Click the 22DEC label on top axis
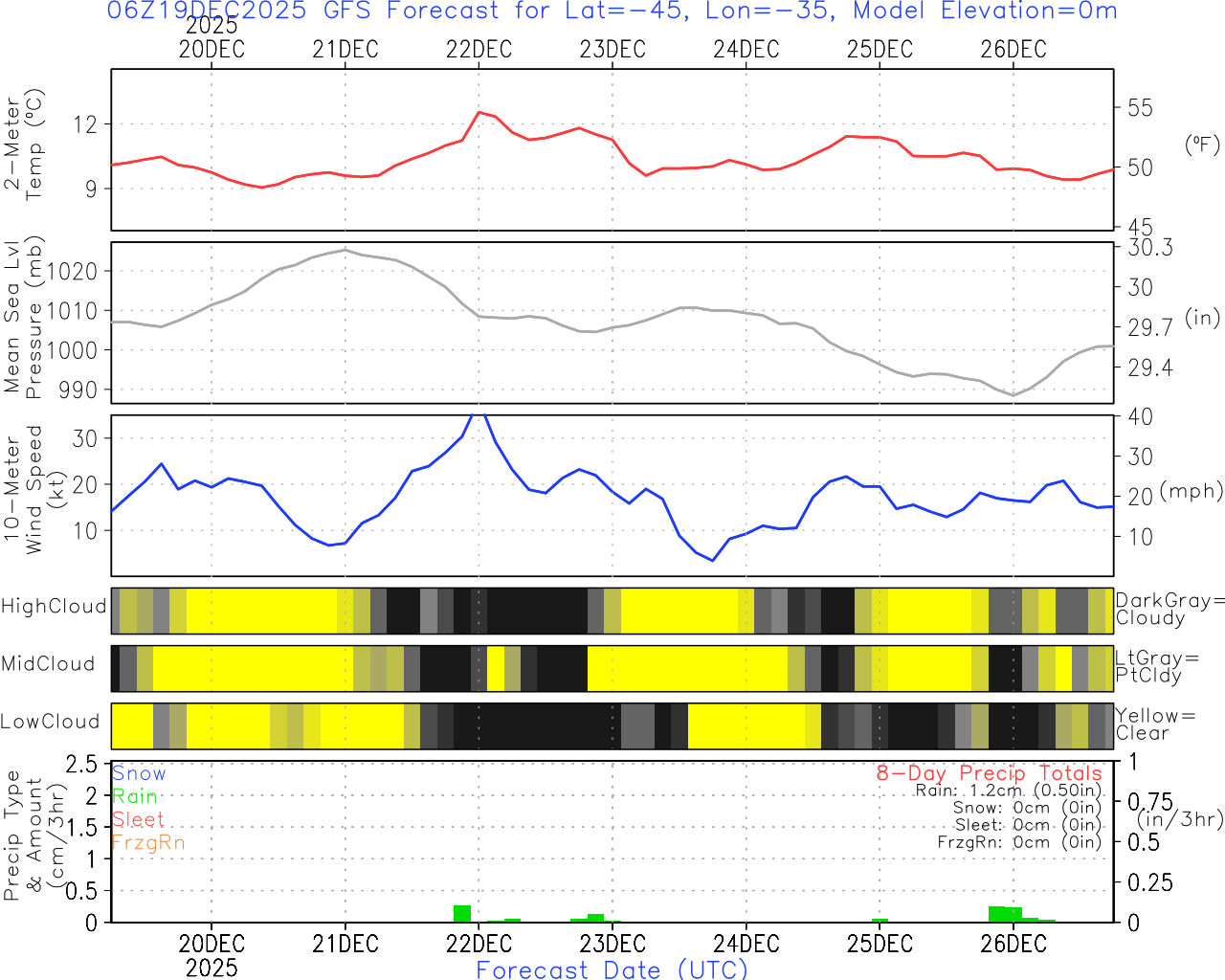Viewport: 1225px width, 980px height. [x=479, y=50]
